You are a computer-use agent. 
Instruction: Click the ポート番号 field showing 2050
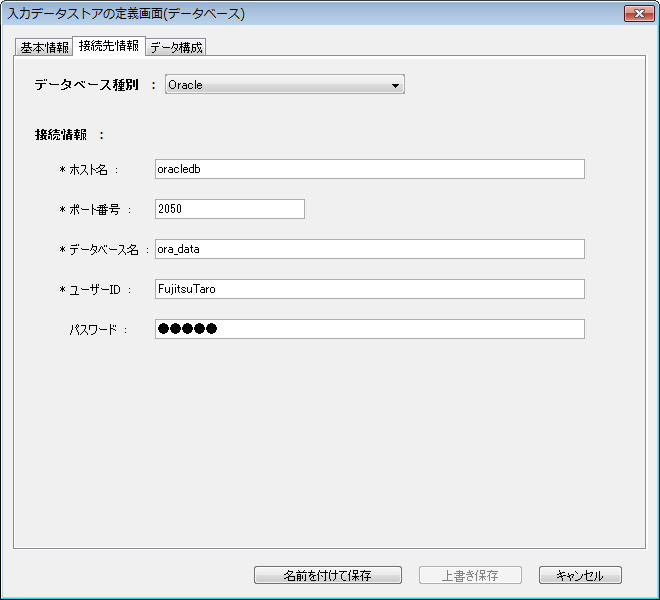229,209
